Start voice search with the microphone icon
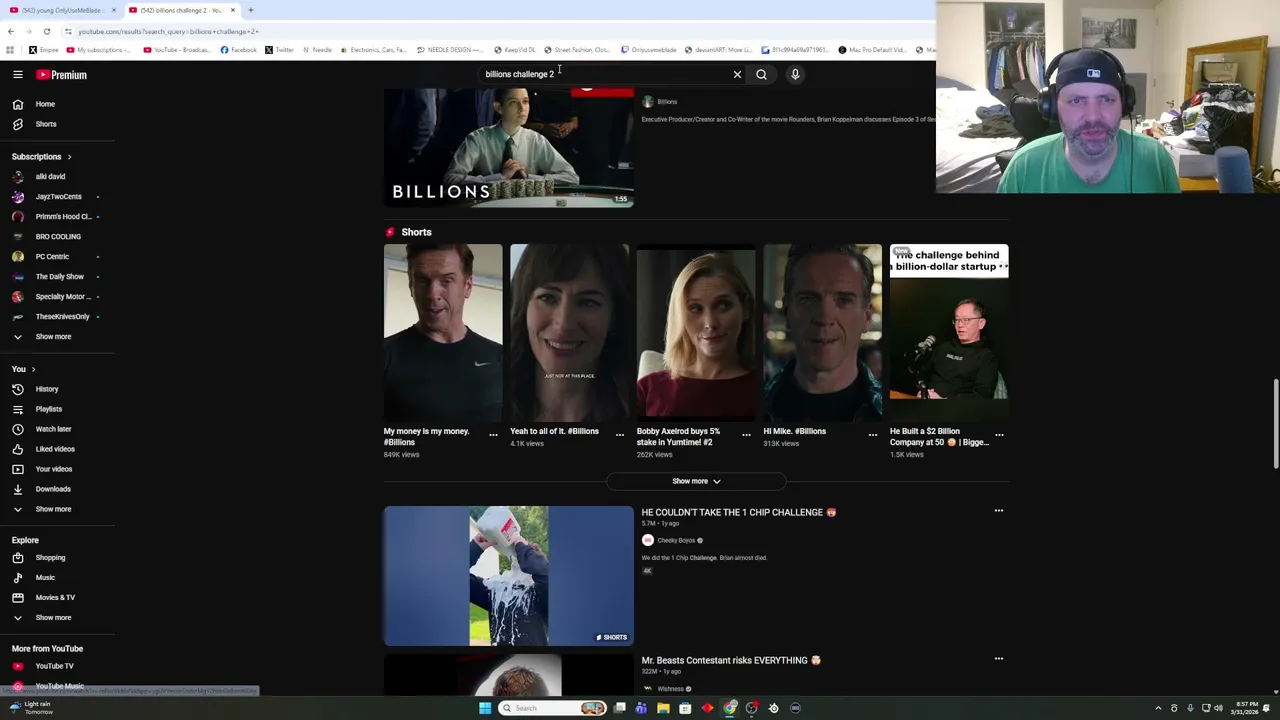Image resolution: width=1280 pixels, height=720 pixels. pos(795,74)
